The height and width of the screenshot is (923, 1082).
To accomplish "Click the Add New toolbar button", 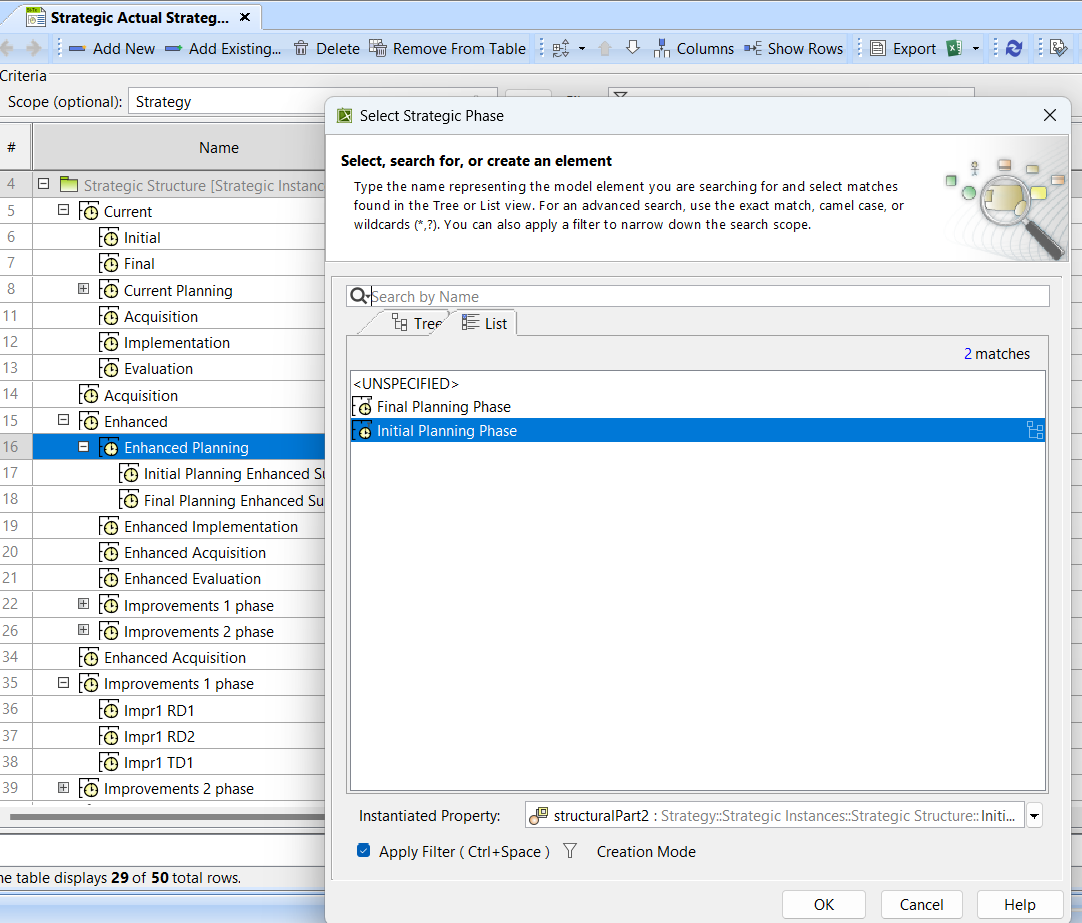I will click(111, 48).
